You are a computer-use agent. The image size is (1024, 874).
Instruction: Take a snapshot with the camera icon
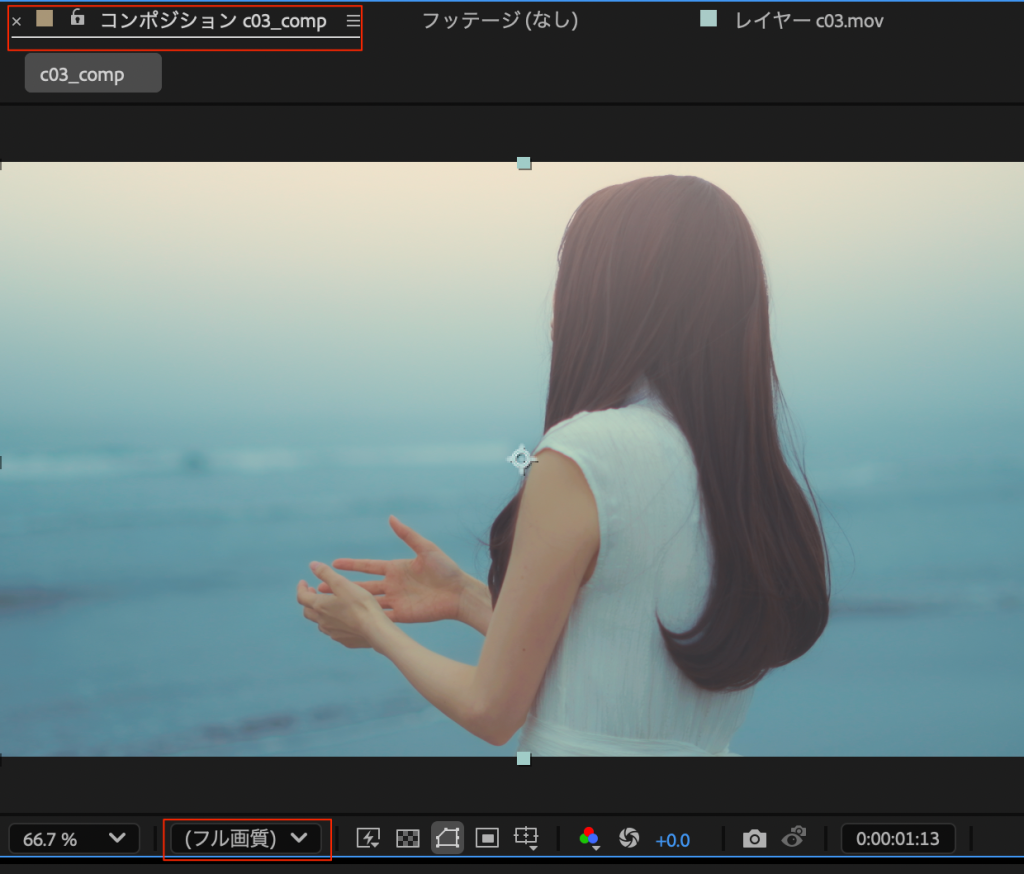tap(755, 838)
